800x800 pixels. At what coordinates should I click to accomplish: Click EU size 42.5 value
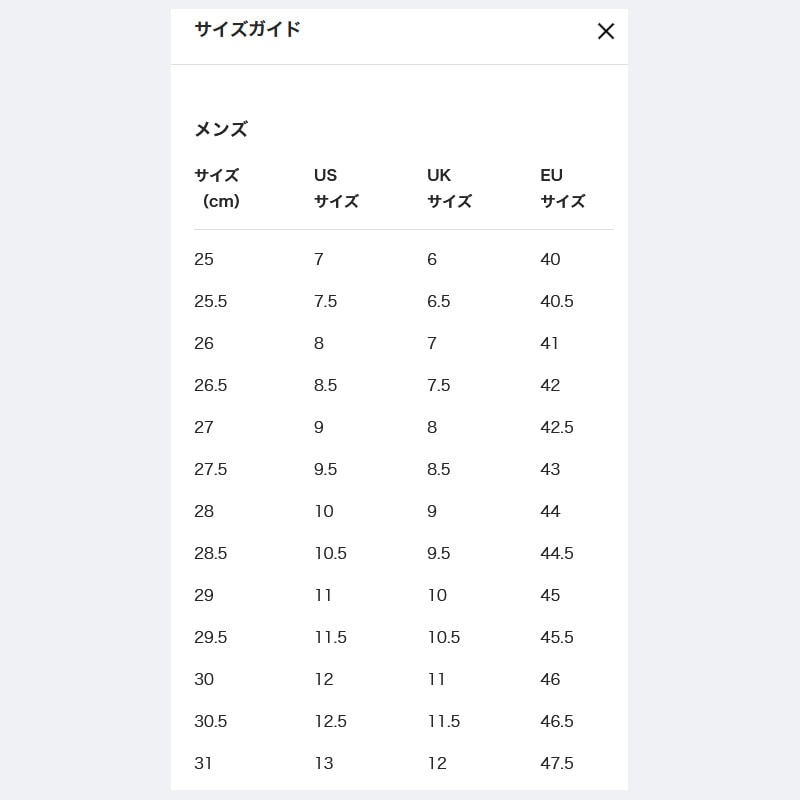point(557,427)
